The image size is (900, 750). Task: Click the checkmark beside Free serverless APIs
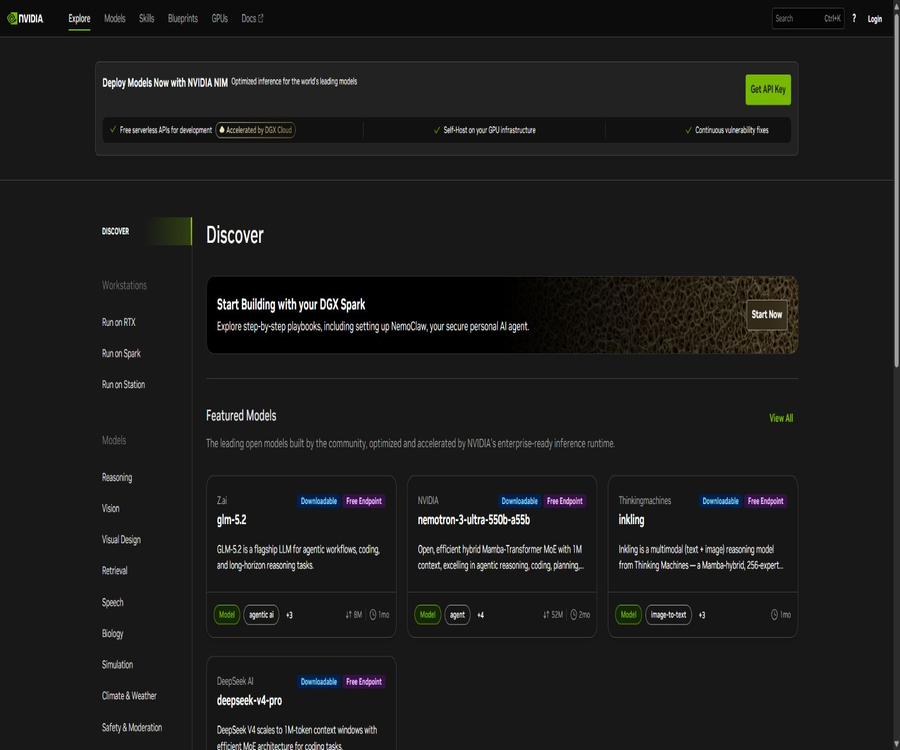coord(113,130)
